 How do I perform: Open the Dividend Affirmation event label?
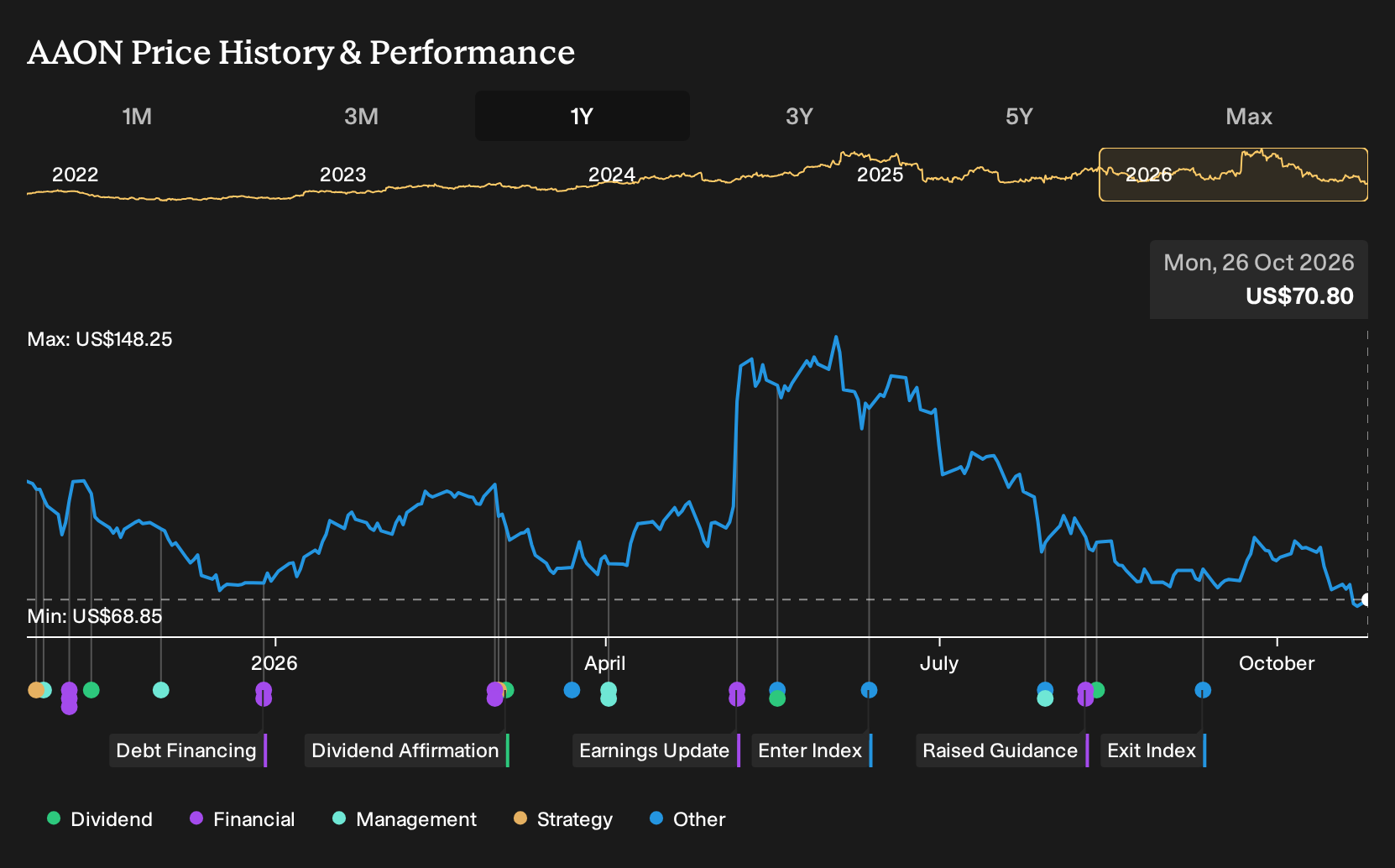point(407,750)
